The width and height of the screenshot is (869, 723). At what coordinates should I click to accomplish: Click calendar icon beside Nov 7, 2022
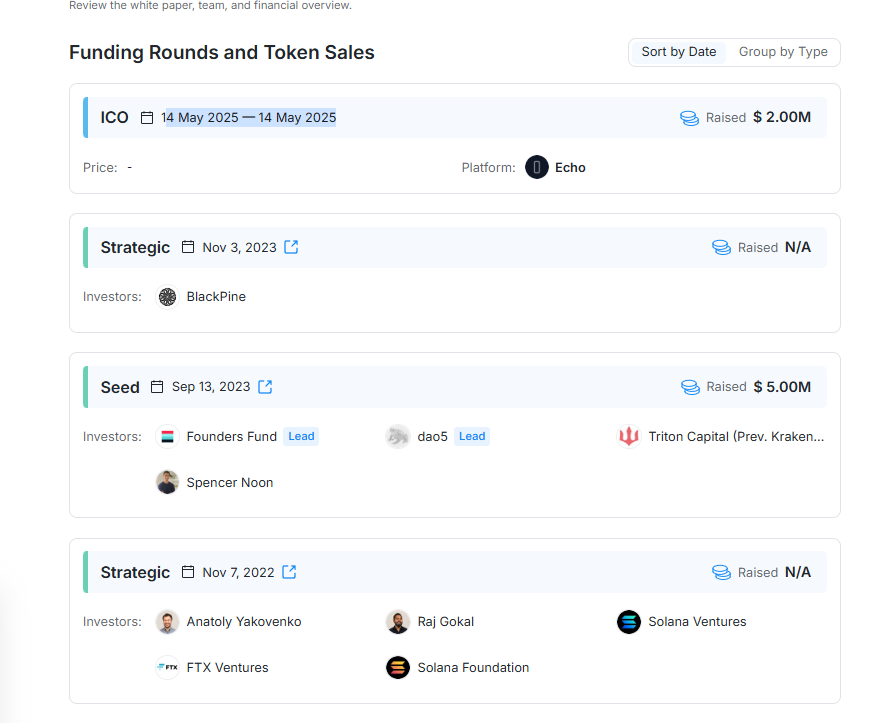188,572
